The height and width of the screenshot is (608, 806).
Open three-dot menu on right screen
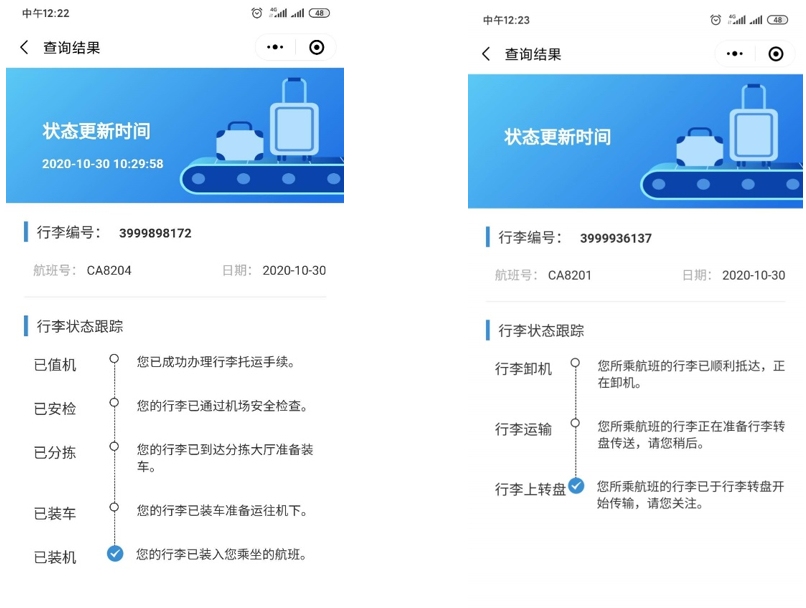[x=735, y=53]
